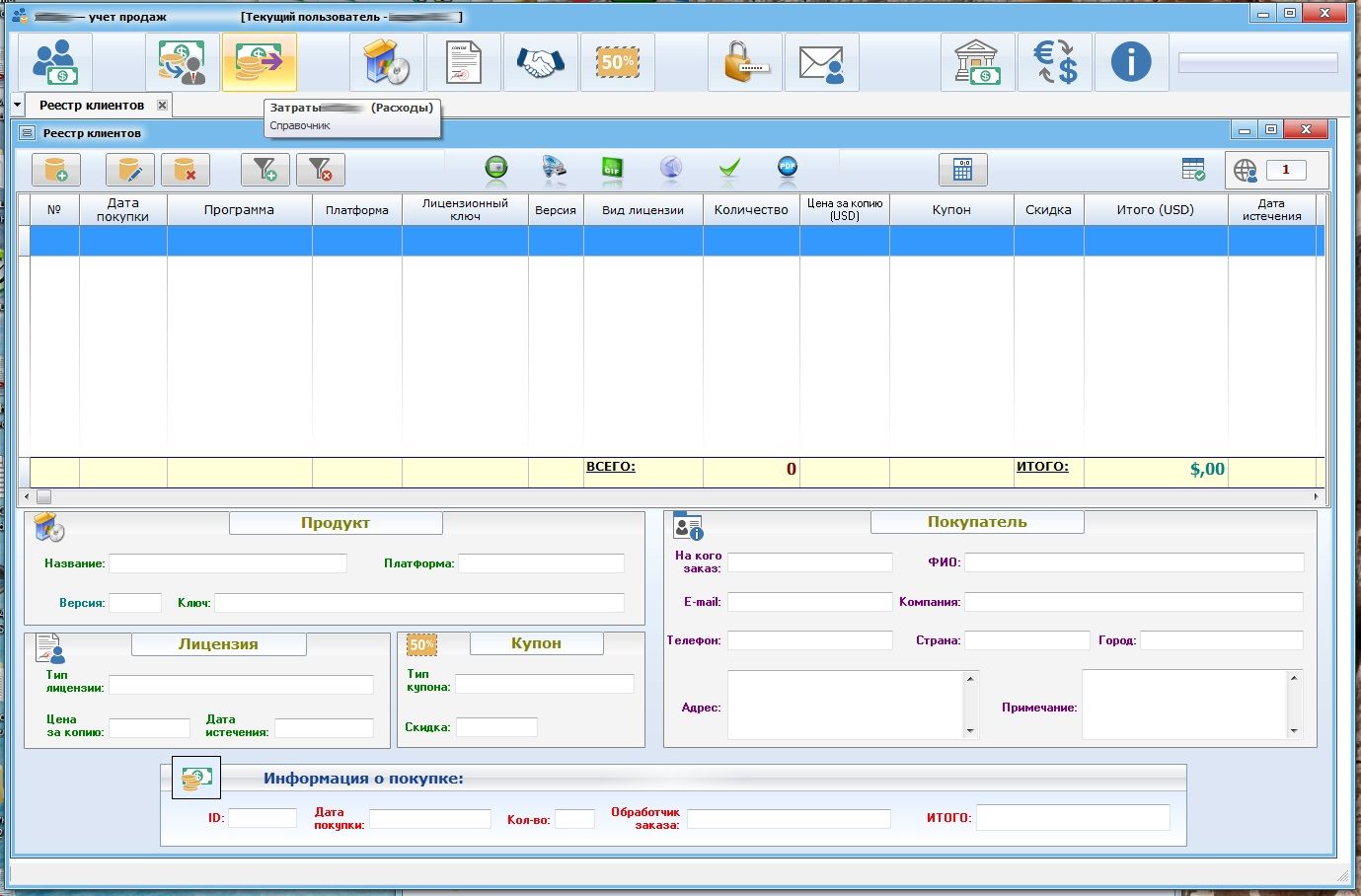Viewport: 1361px width, 896px height.
Task: Click the round green export icon
Action: [x=496, y=169]
